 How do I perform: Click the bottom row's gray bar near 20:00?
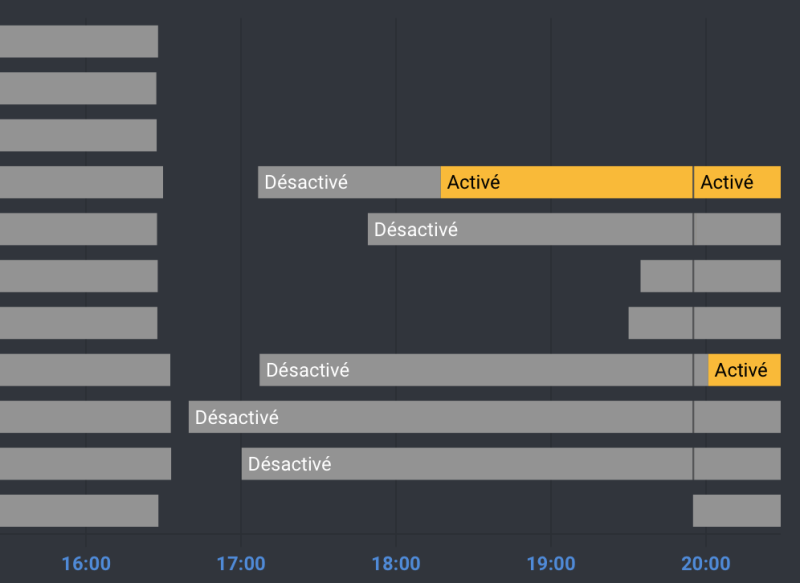(x=736, y=511)
